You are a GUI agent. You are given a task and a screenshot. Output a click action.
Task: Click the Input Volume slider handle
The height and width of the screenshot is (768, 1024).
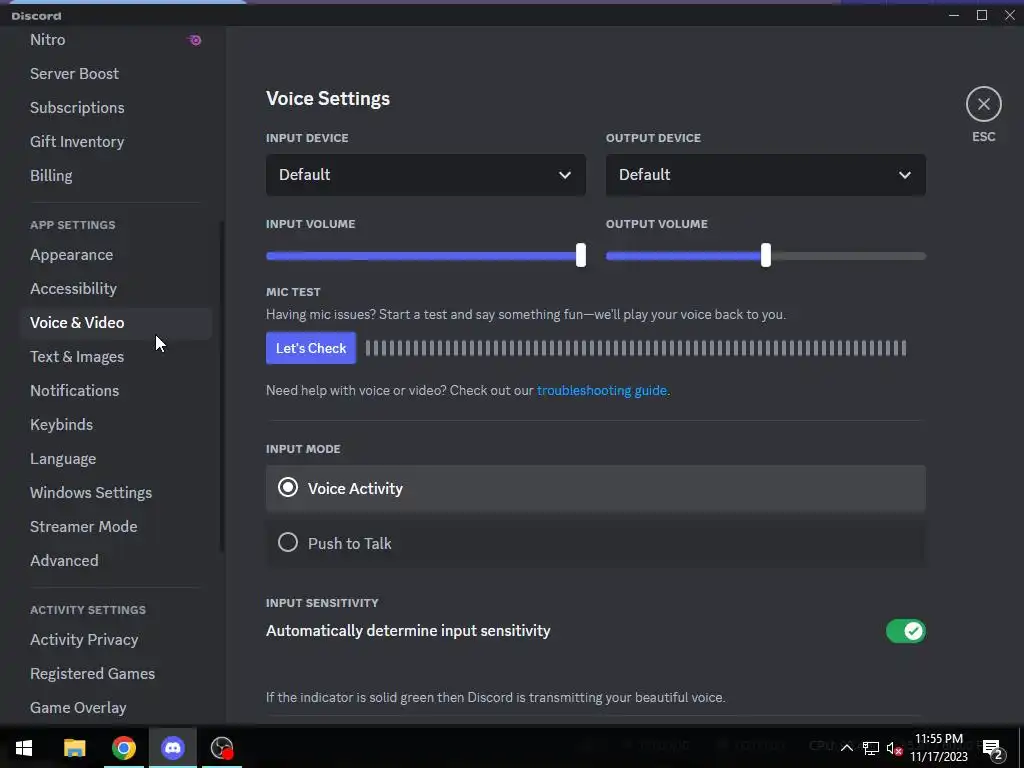click(x=581, y=255)
